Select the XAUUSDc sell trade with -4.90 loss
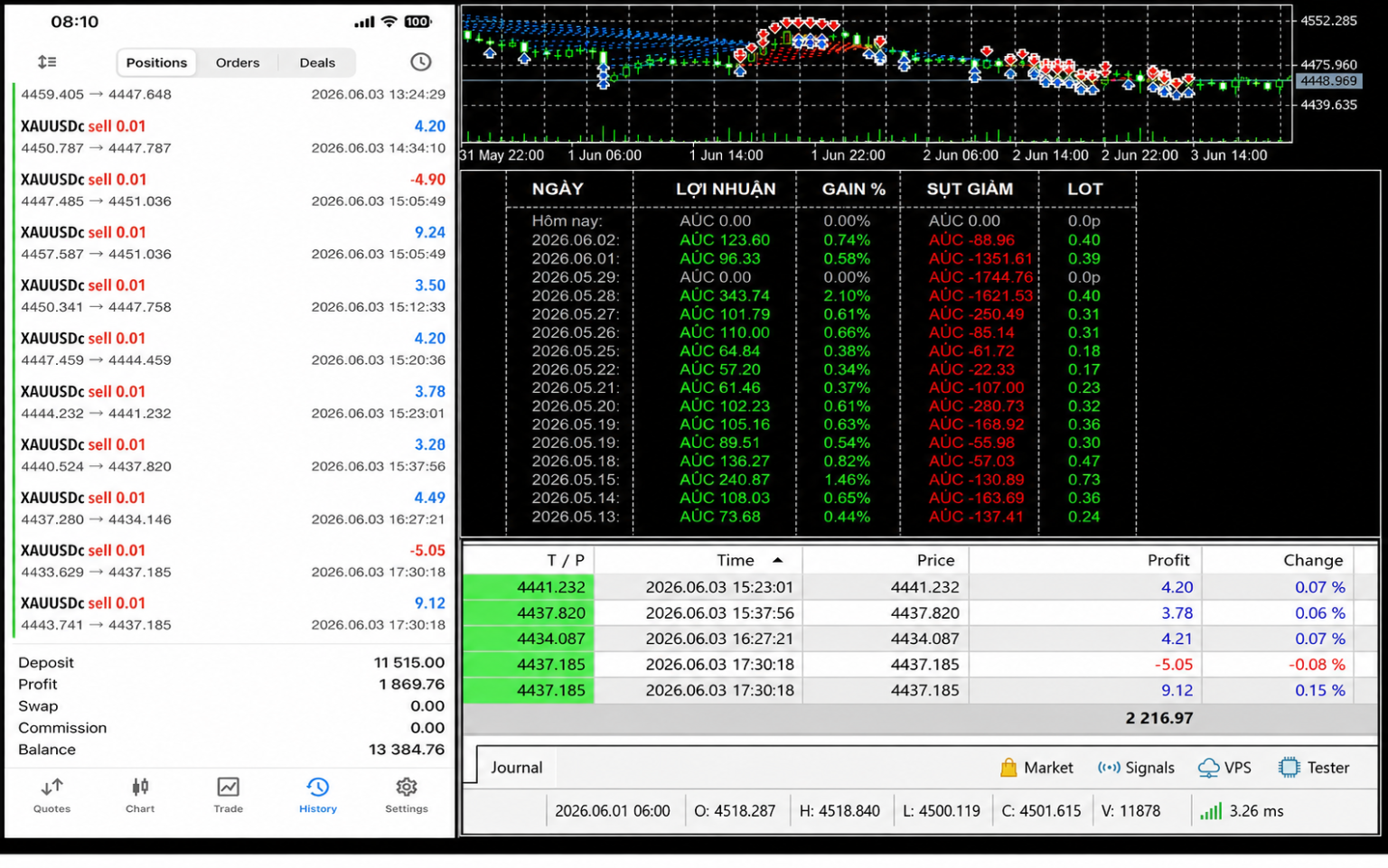Image resolution: width=1388 pixels, height=868 pixels. 233,190
